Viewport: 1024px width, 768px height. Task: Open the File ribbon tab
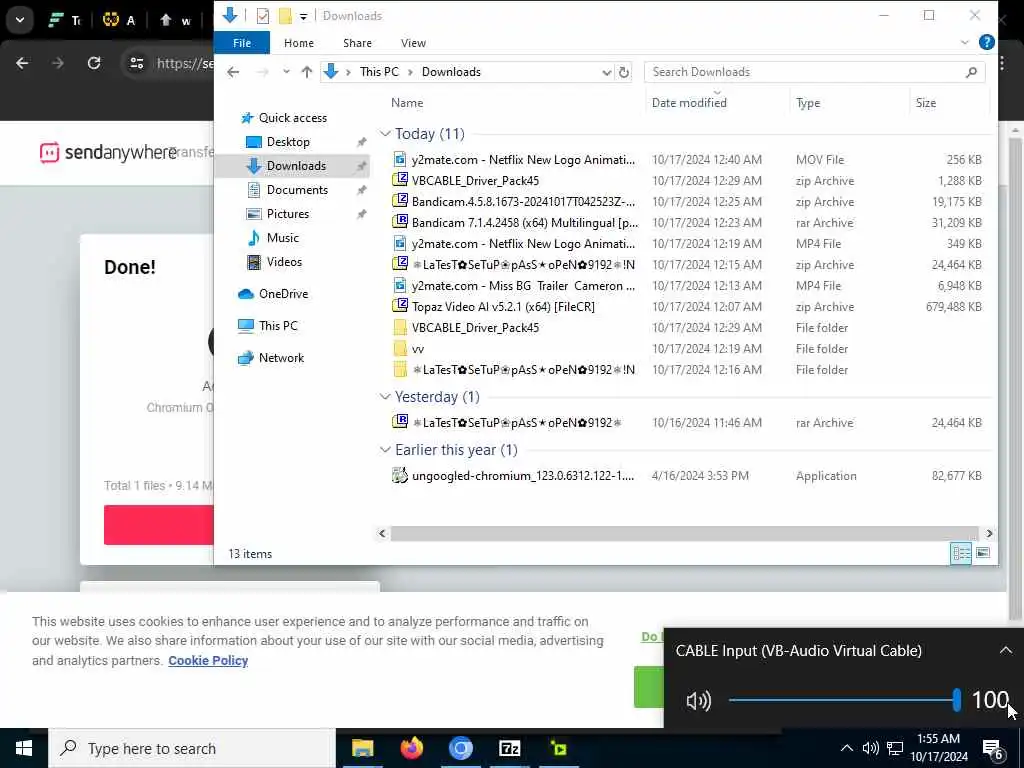[242, 43]
